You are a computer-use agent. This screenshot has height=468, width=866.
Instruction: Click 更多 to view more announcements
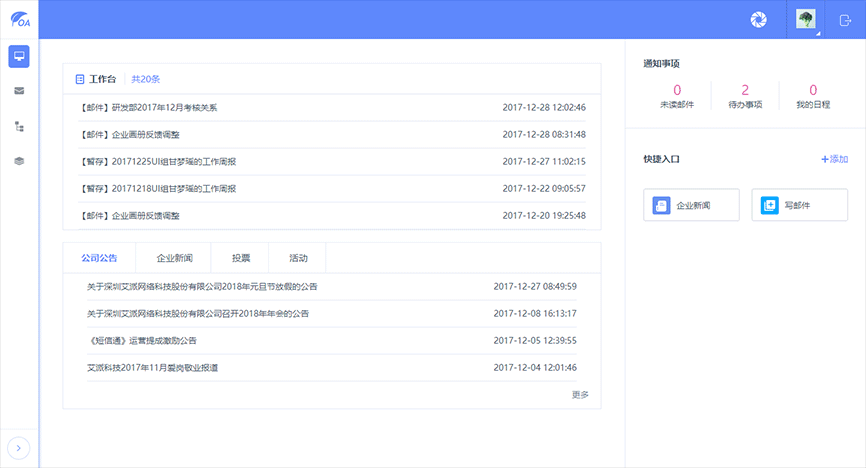[x=580, y=395]
